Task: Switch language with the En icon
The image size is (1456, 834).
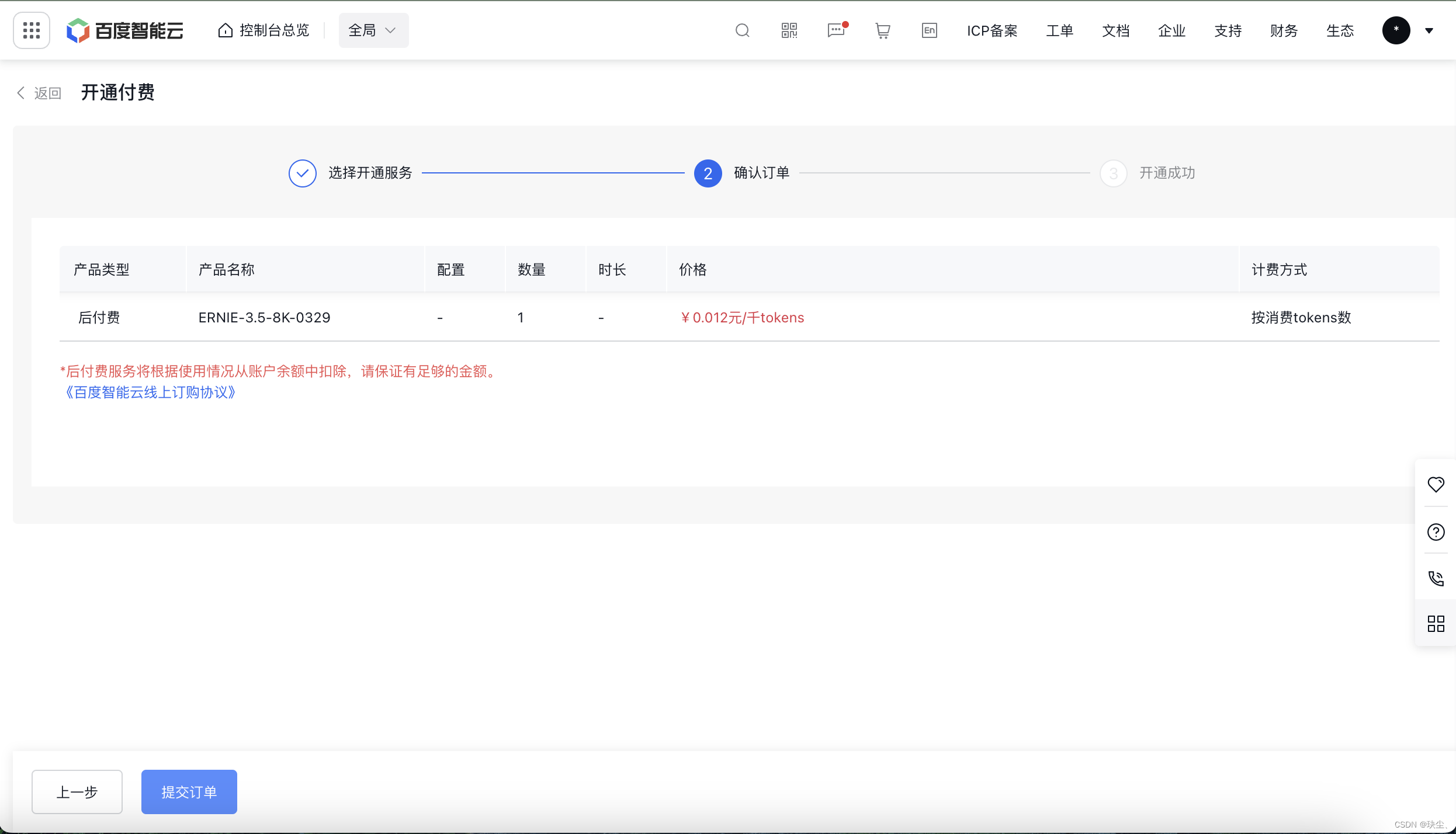Action: 929,30
